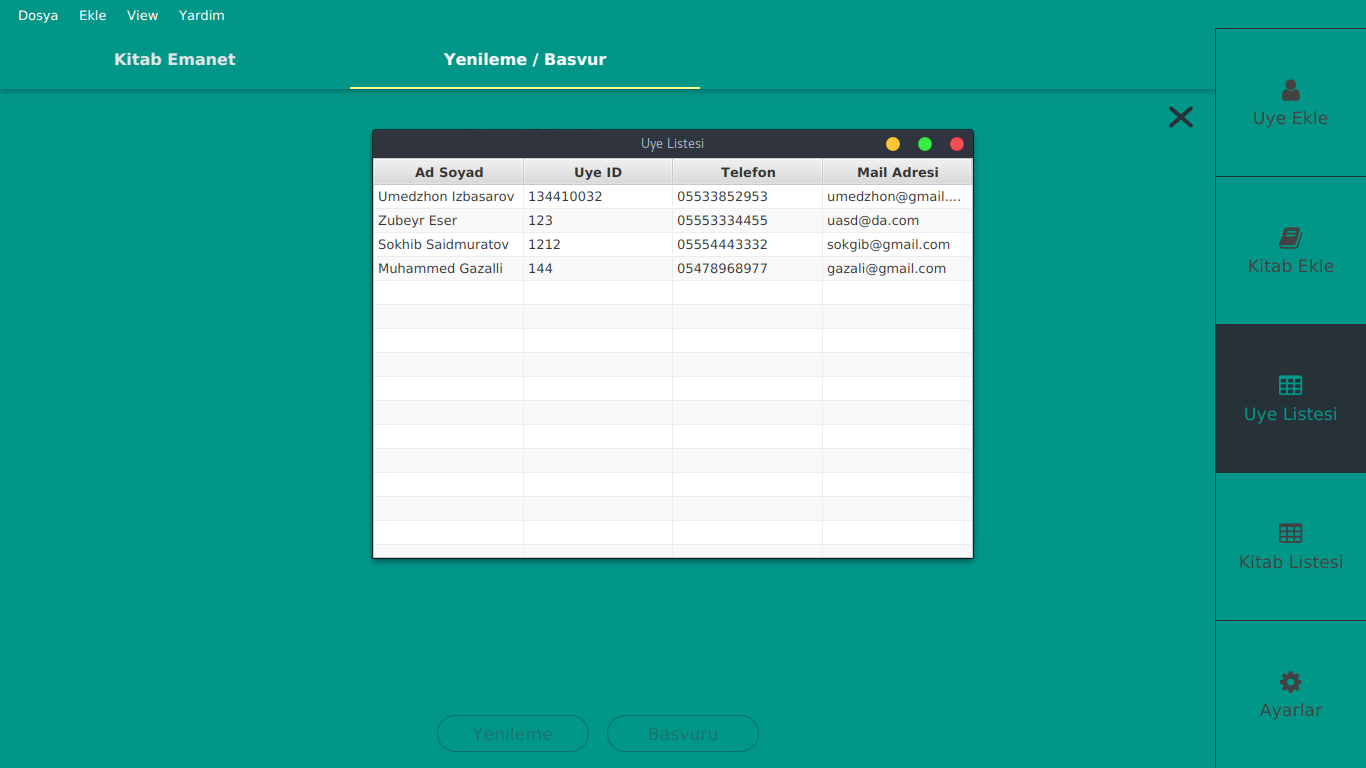Select the row for Muhammed Gazalli
Image resolution: width=1366 pixels, height=768 pixels.
click(600, 268)
